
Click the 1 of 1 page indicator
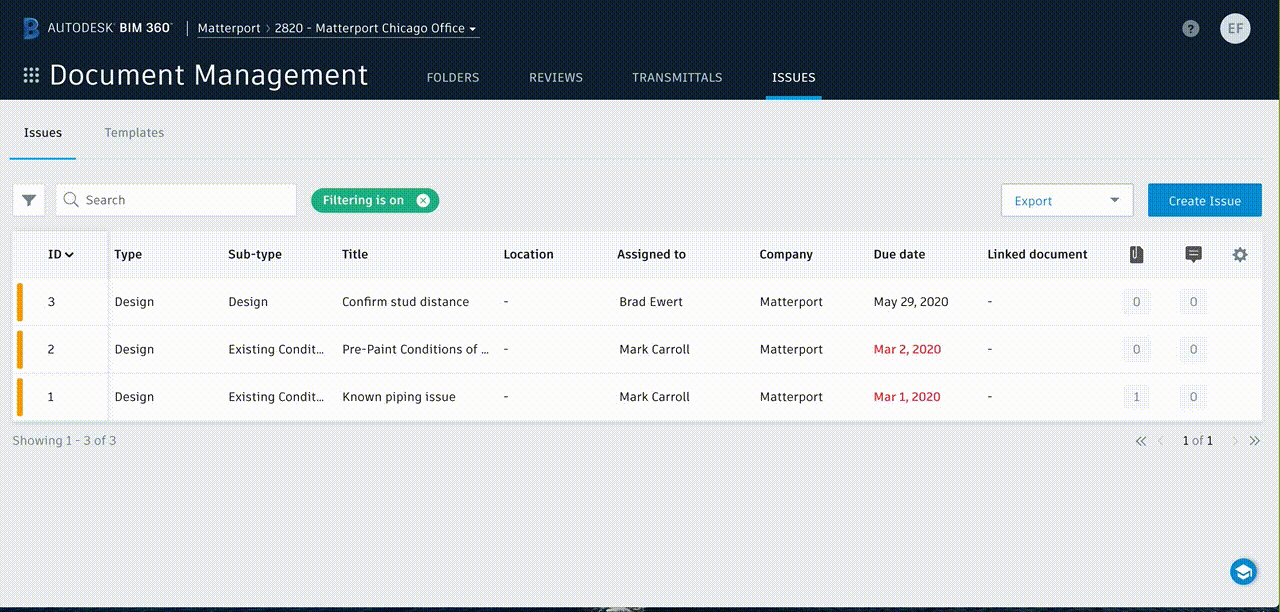(1198, 441)
